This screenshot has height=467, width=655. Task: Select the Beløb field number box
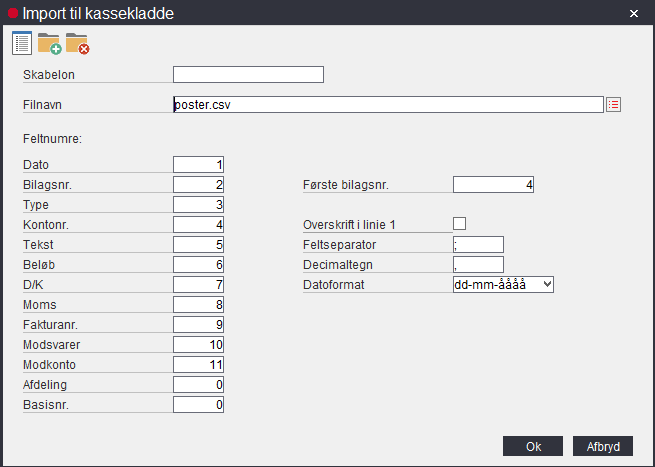(x=198, y=265)
